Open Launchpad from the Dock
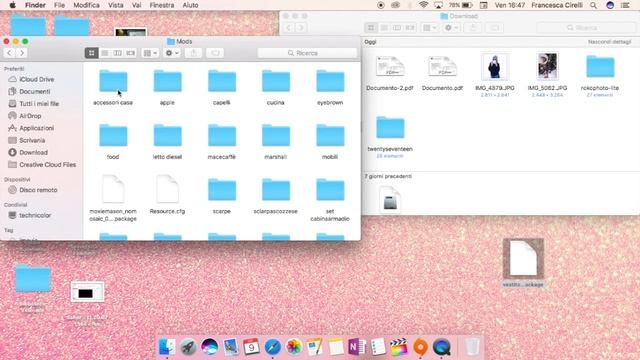This screenshot has width=640, height=360. [188, 347]
